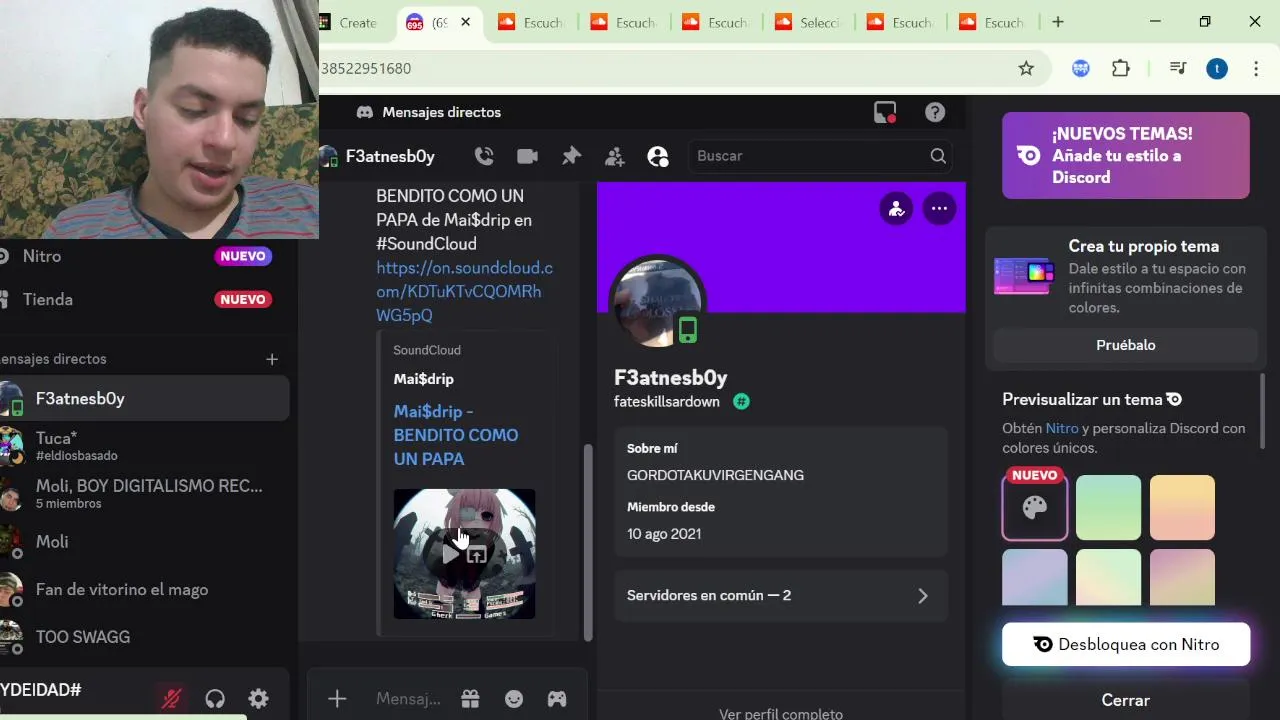The height and width of the screenshot is (720, 1280).
Task: Close the active Discord browser tab
Action: [465, 22]
